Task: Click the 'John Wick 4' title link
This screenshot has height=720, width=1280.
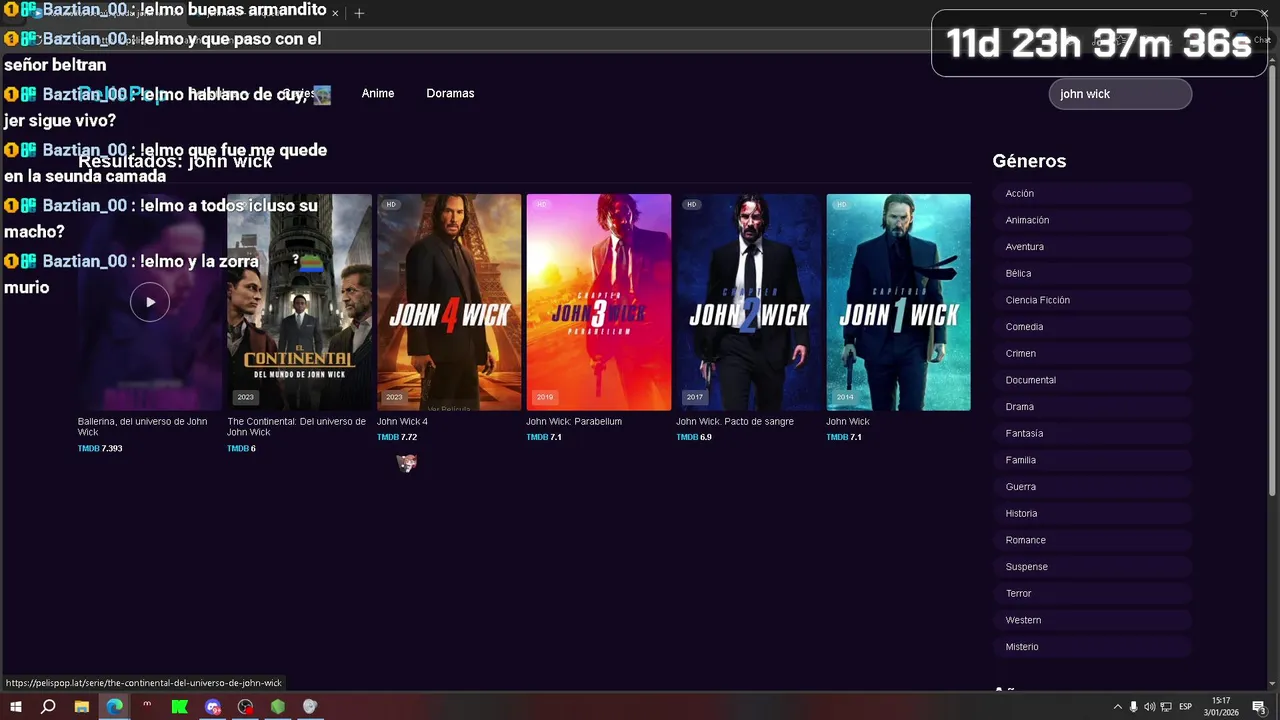Action: 402,422
